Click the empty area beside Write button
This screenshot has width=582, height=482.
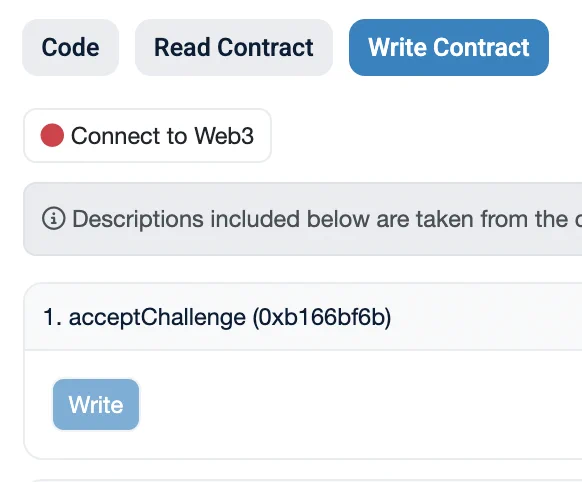360,404
